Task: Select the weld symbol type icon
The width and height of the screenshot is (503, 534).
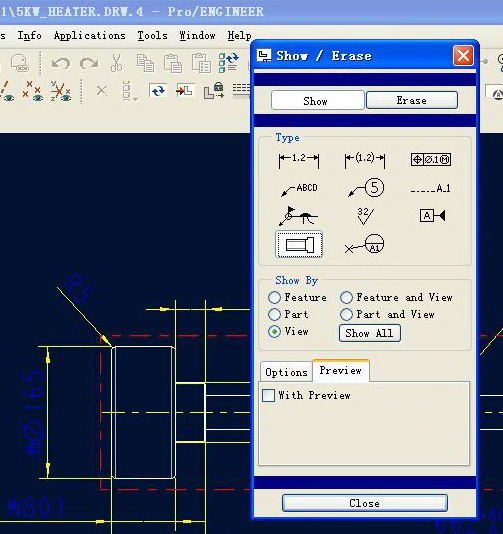Action: click(x=298, y=216)
